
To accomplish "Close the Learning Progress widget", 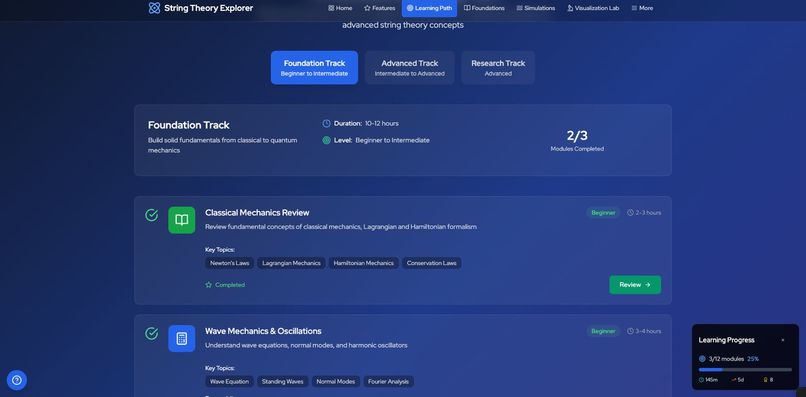I will tap(783, 340).
